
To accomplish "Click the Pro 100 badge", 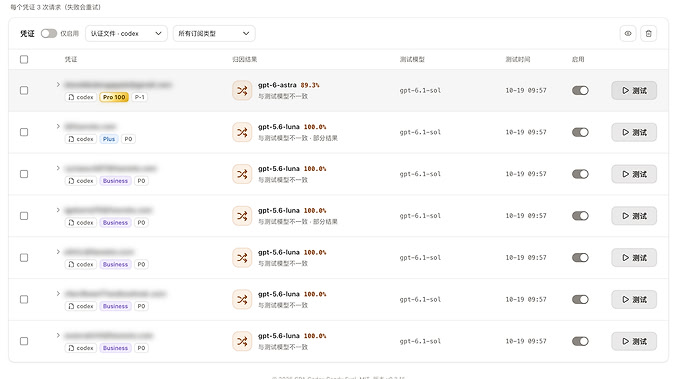I will [114, 97].
